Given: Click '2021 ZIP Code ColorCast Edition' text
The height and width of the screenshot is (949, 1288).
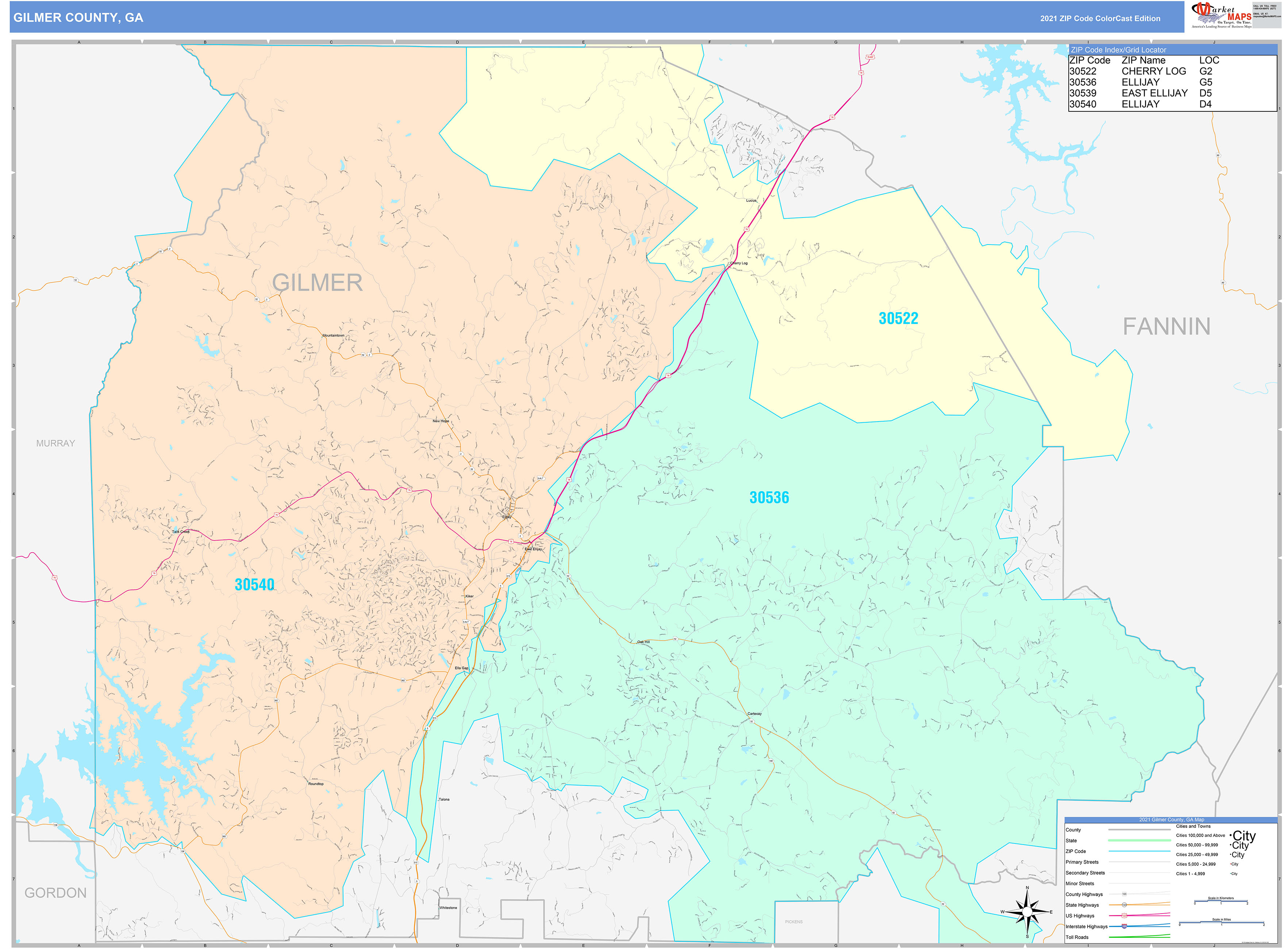Looking at the screenshot, I should click(1100, 18).
